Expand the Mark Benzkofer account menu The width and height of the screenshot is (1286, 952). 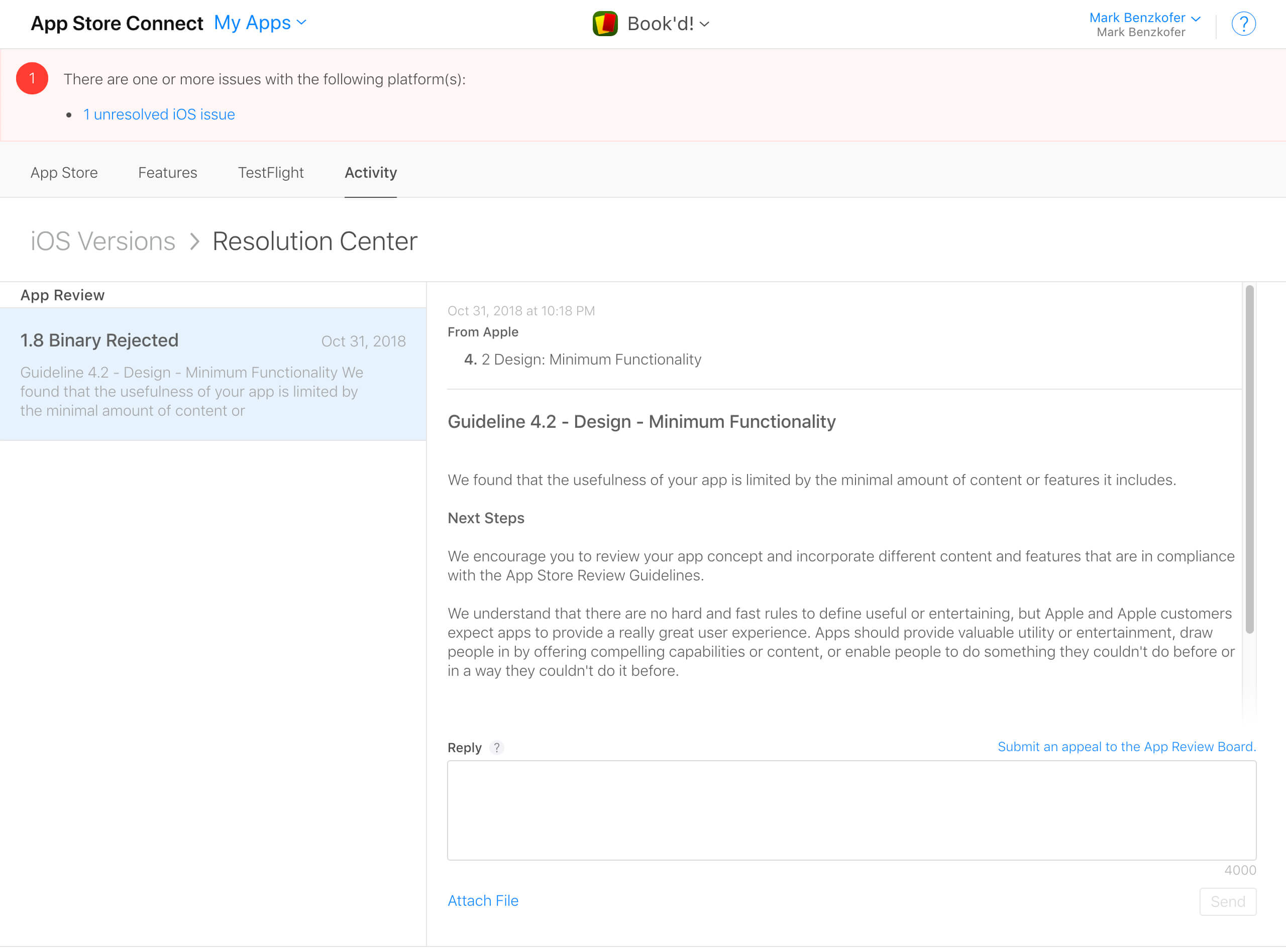tap(1144, 18)
